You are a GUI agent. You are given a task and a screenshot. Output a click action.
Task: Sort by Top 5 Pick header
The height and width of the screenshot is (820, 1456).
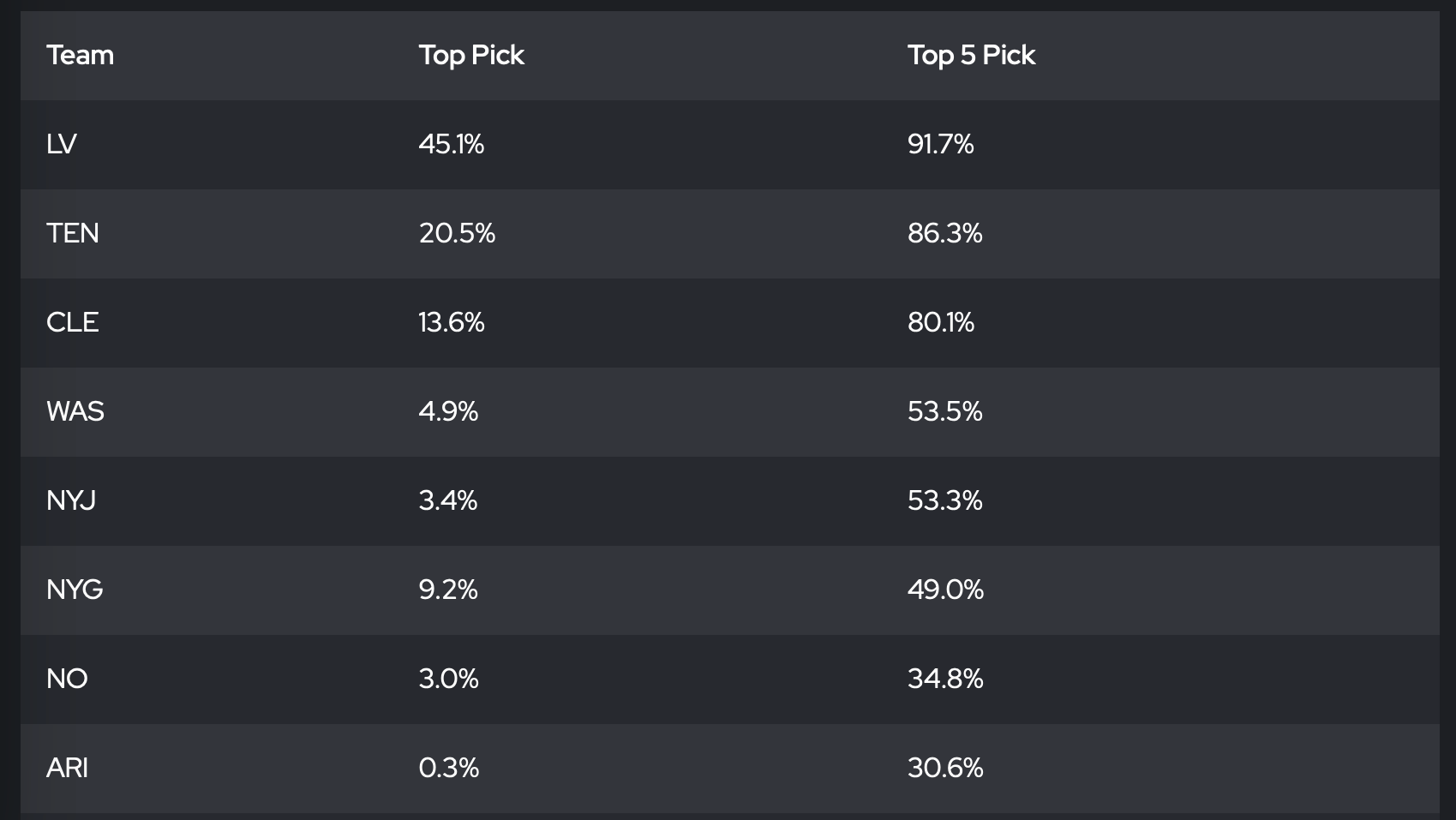pos(971,55)
